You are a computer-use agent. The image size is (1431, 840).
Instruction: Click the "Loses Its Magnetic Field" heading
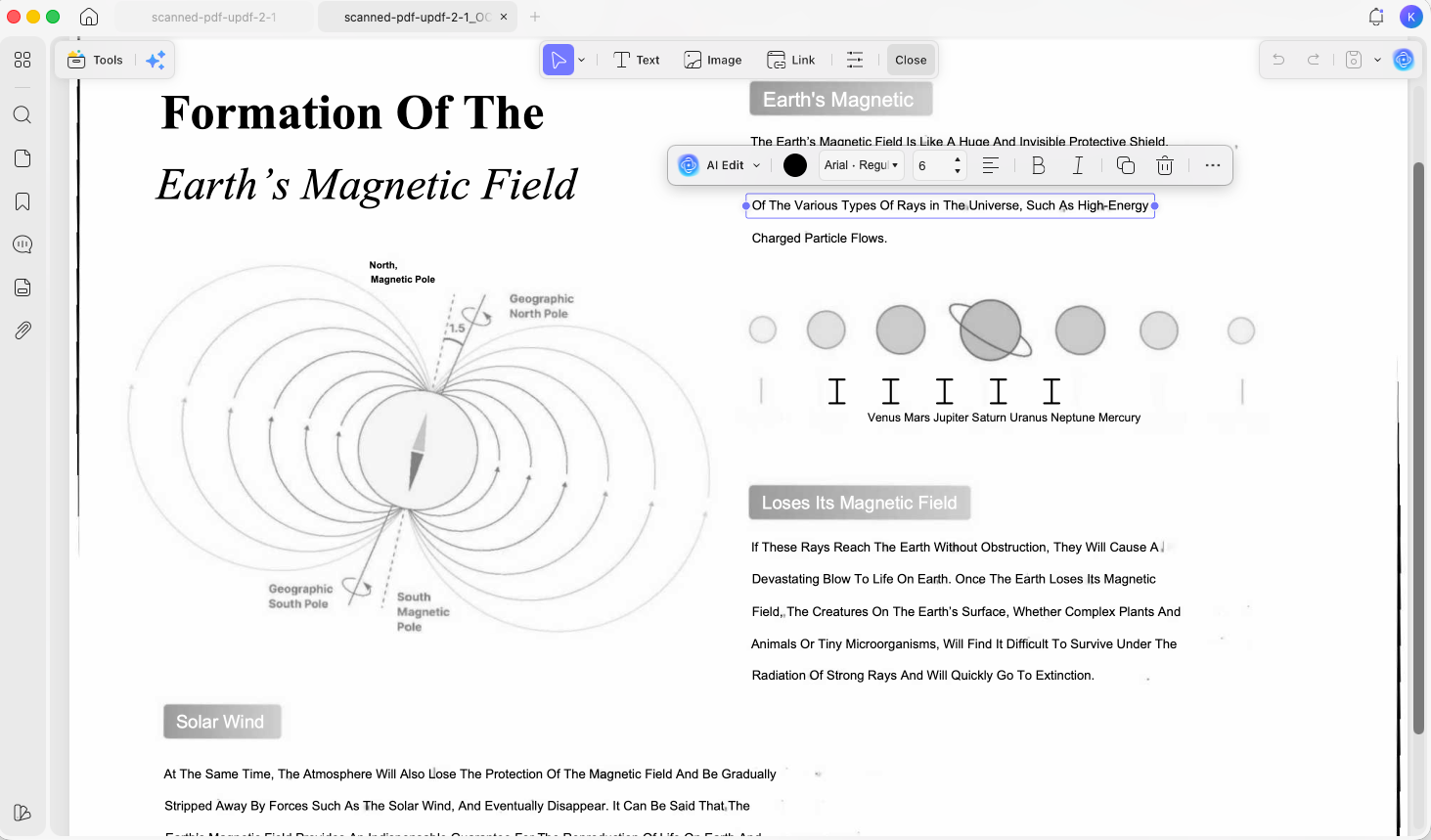pos(860,503)
